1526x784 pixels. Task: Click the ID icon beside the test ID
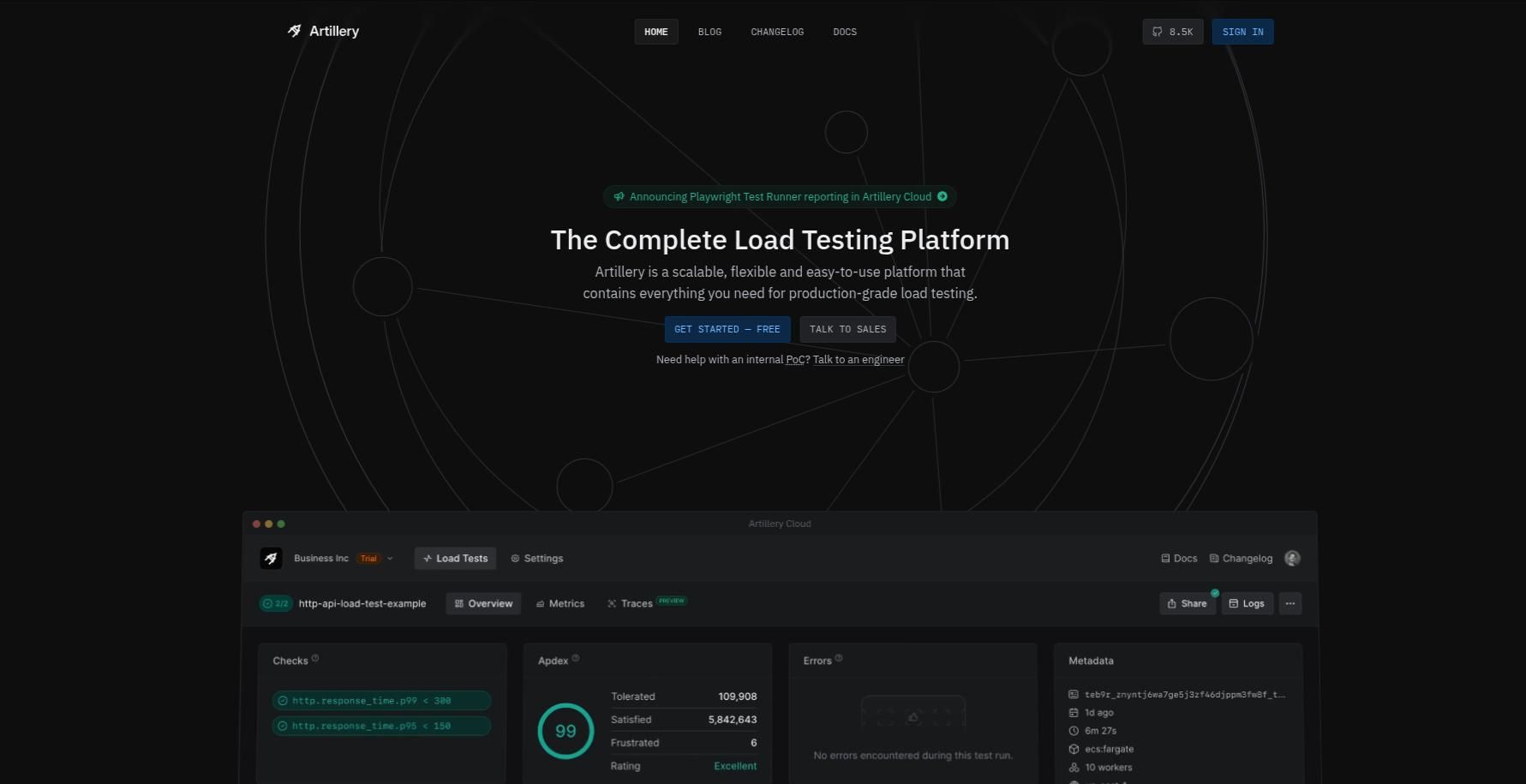click(x=1074, y=695)
